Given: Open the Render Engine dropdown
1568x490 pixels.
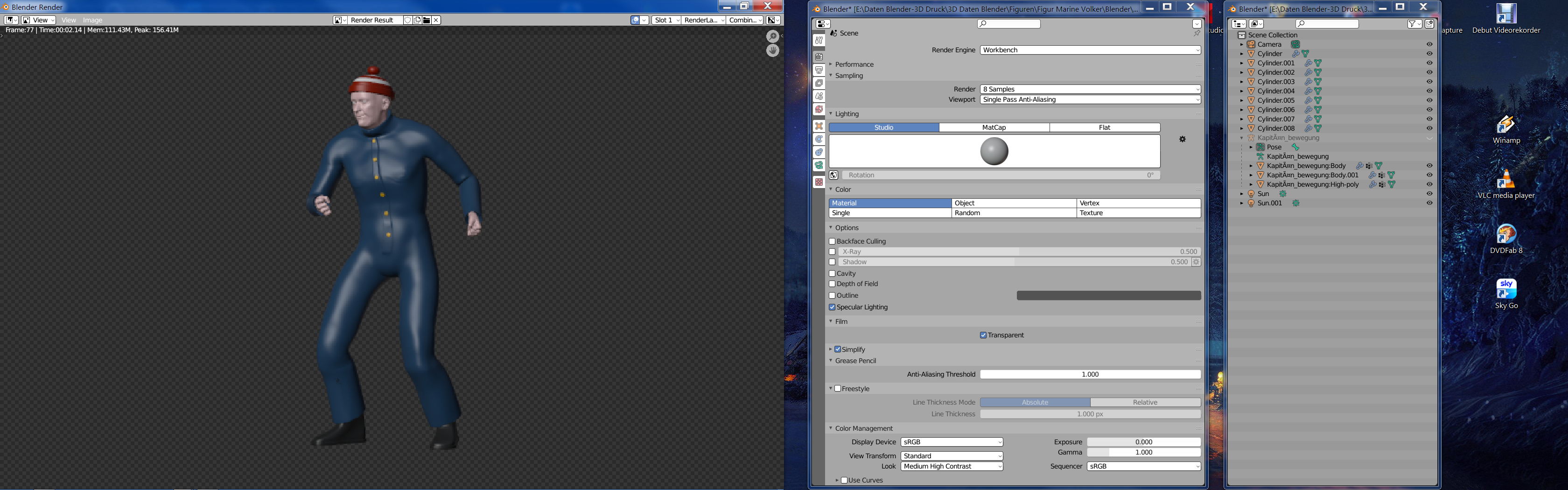Looking at the screenshot, I should (x=1090, y=50).
